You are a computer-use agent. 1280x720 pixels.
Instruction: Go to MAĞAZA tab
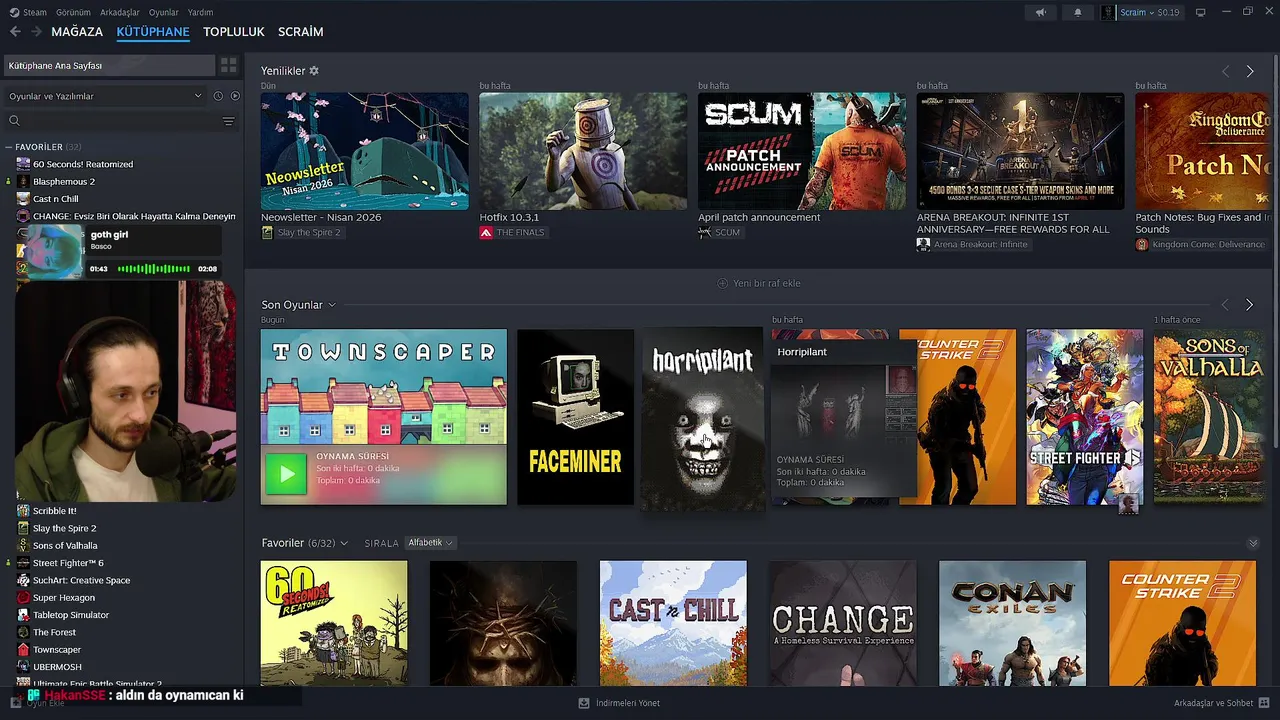click(77, 32)
